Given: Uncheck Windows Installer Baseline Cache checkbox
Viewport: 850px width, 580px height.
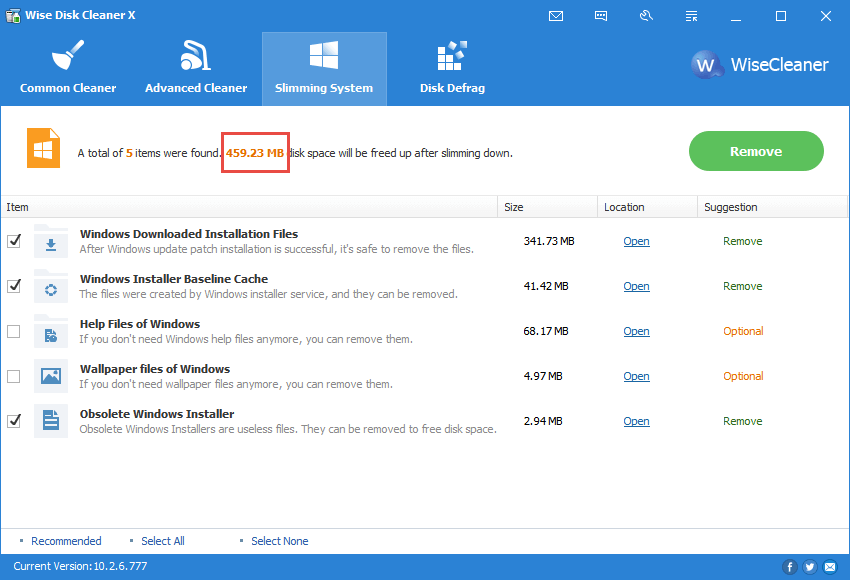Looking at the screenshot, I should pyautogui.click(x=14, y=286).
